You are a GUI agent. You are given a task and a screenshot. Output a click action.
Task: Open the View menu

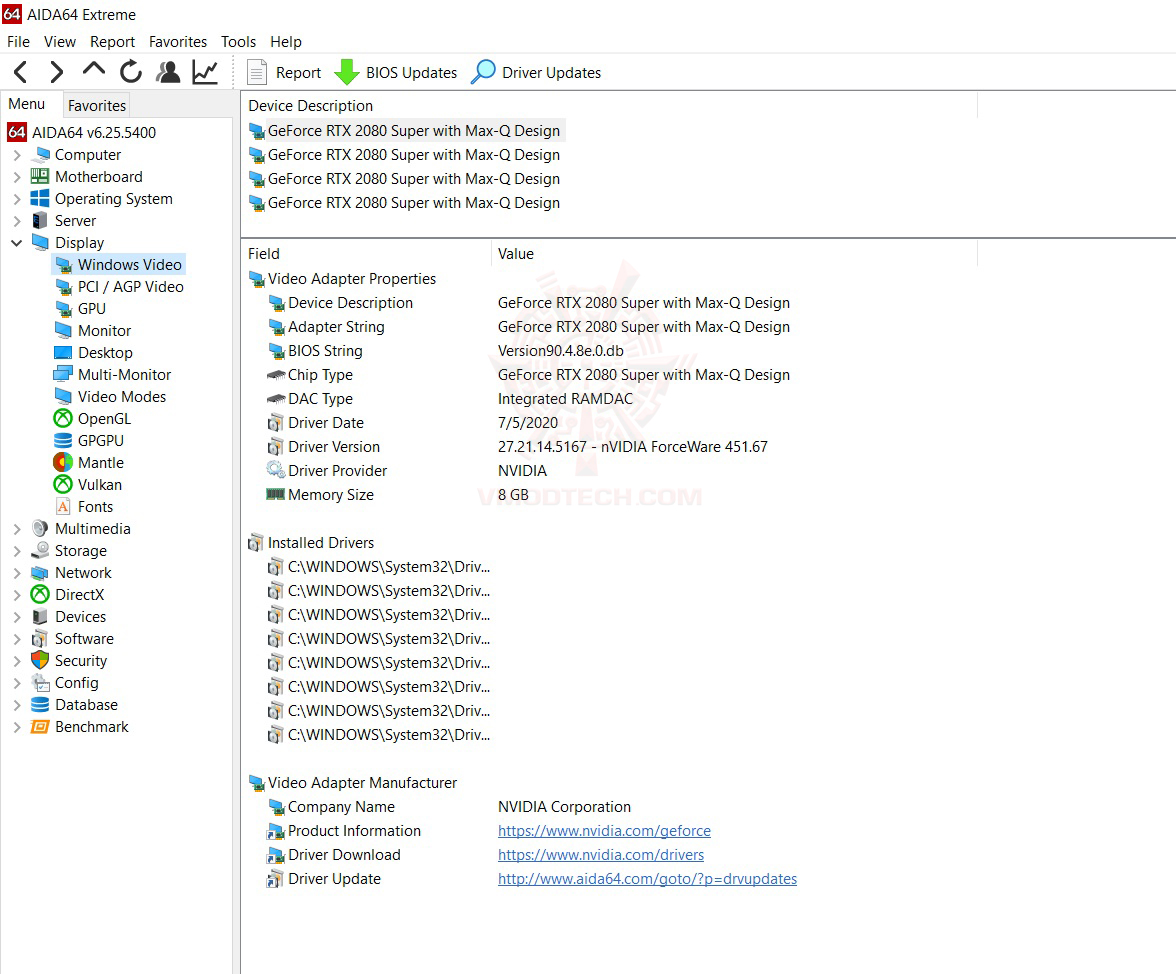tap(60, 42)
